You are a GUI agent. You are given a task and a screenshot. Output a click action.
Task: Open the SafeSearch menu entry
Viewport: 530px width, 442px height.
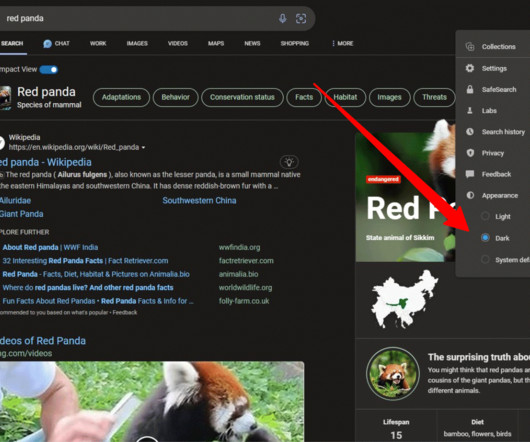click(x=493, y=90)
